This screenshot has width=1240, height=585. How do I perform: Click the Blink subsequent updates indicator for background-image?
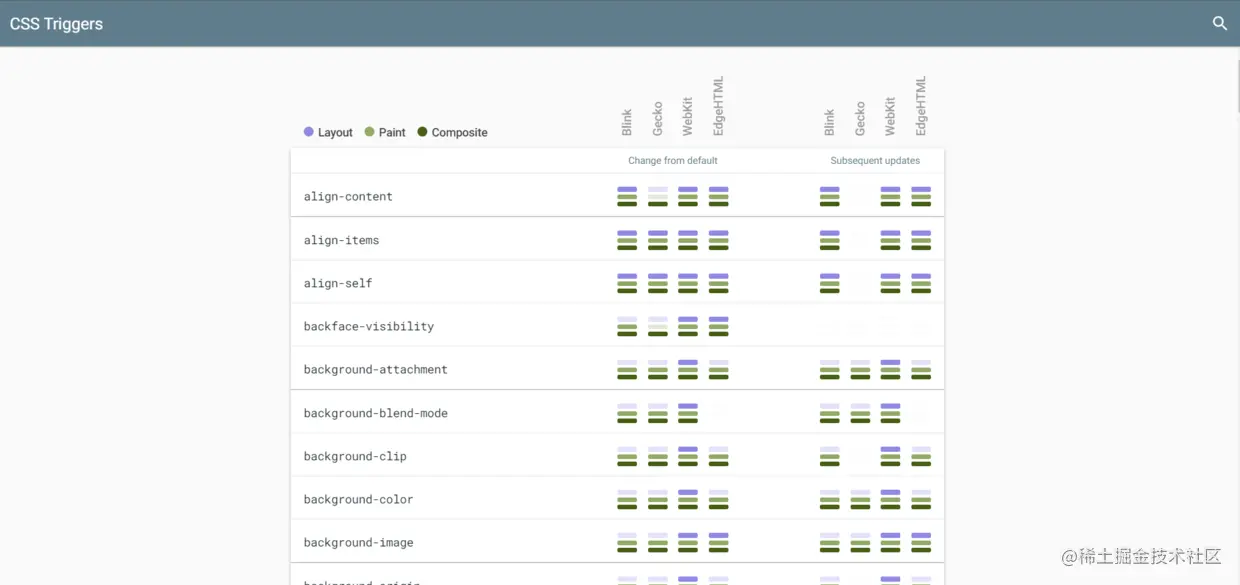pyautogui.click(x=829, y=541)
